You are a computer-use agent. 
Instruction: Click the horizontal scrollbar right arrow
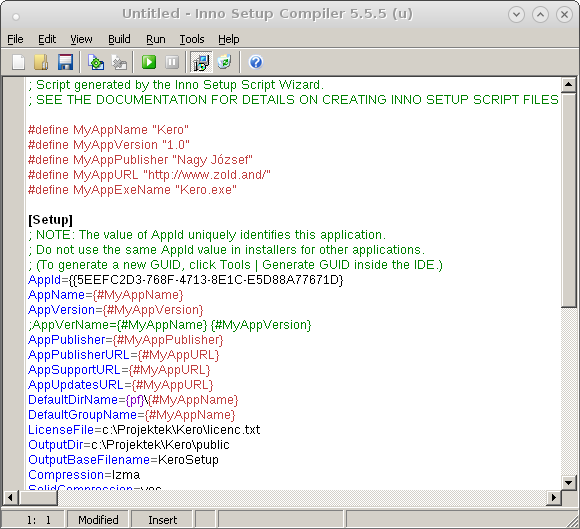click(x=553, y=498)
